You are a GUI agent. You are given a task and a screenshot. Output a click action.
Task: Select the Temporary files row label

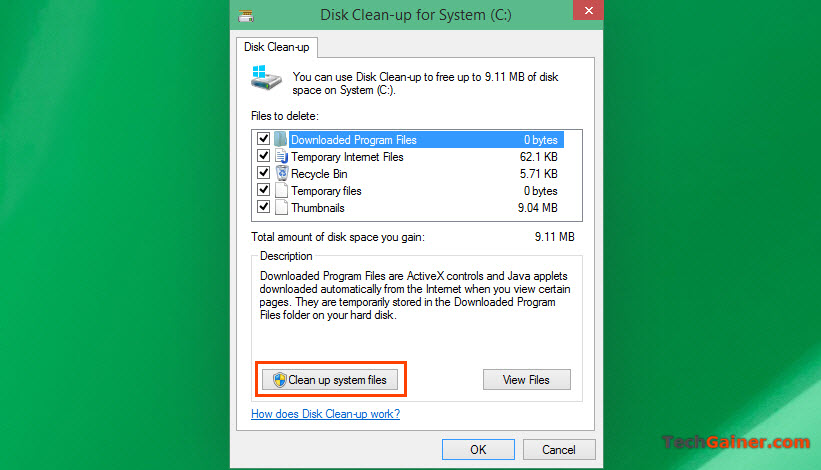[326, 191]
